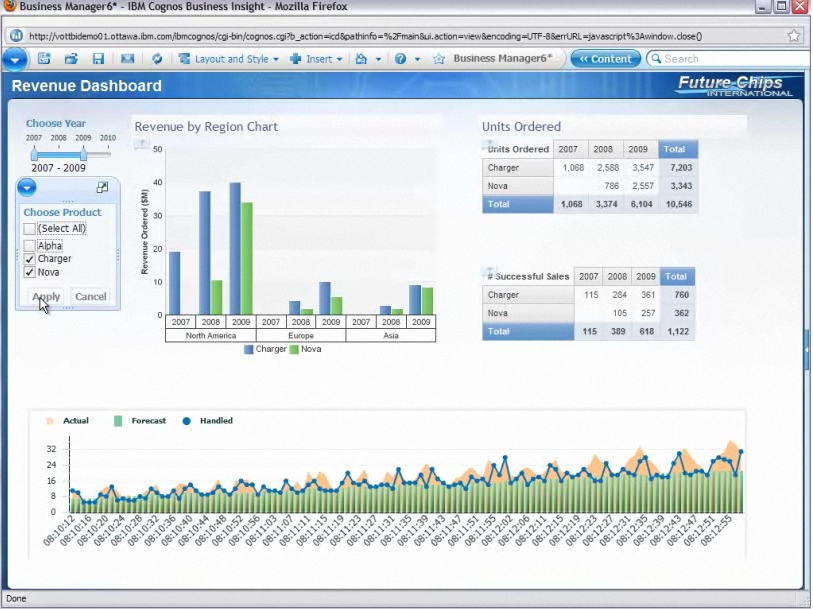Viewport: 813px width, 609px height.
Task: Click the New dashboard toolbar icon
Action: coord(45,59)
